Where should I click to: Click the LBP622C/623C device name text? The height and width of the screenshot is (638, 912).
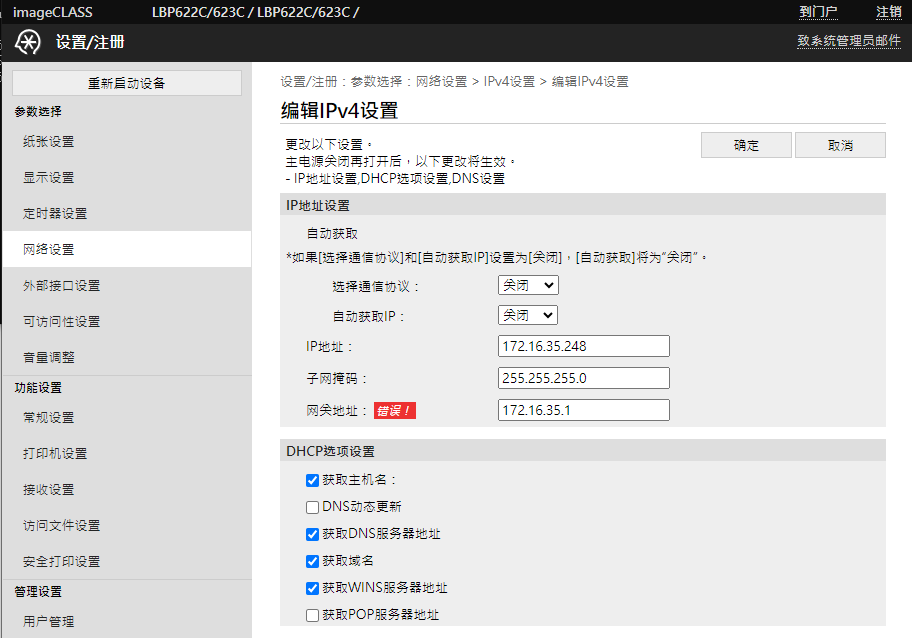256,12
